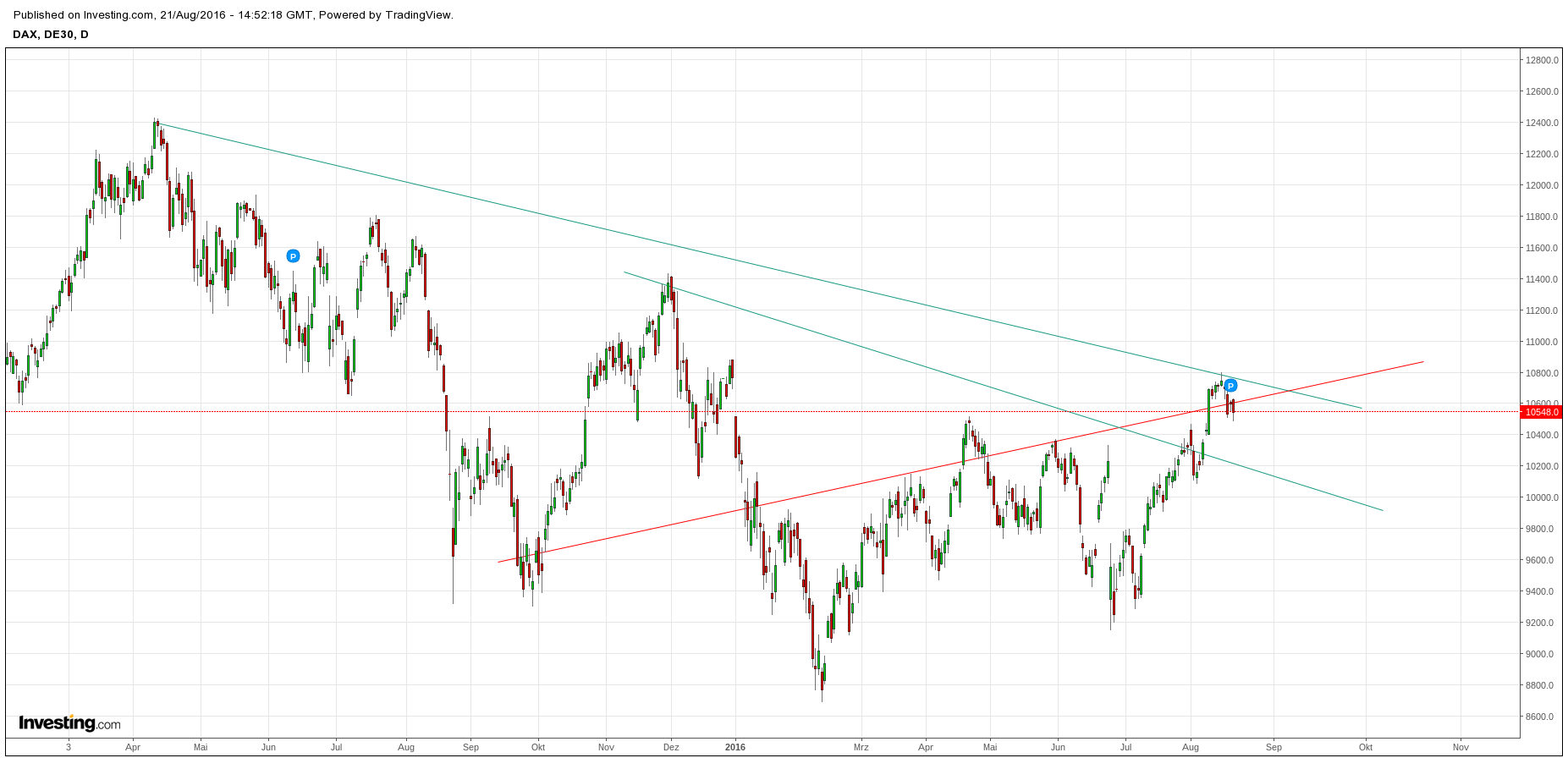Select the 12600.0 price axis value

point(1542,91)
